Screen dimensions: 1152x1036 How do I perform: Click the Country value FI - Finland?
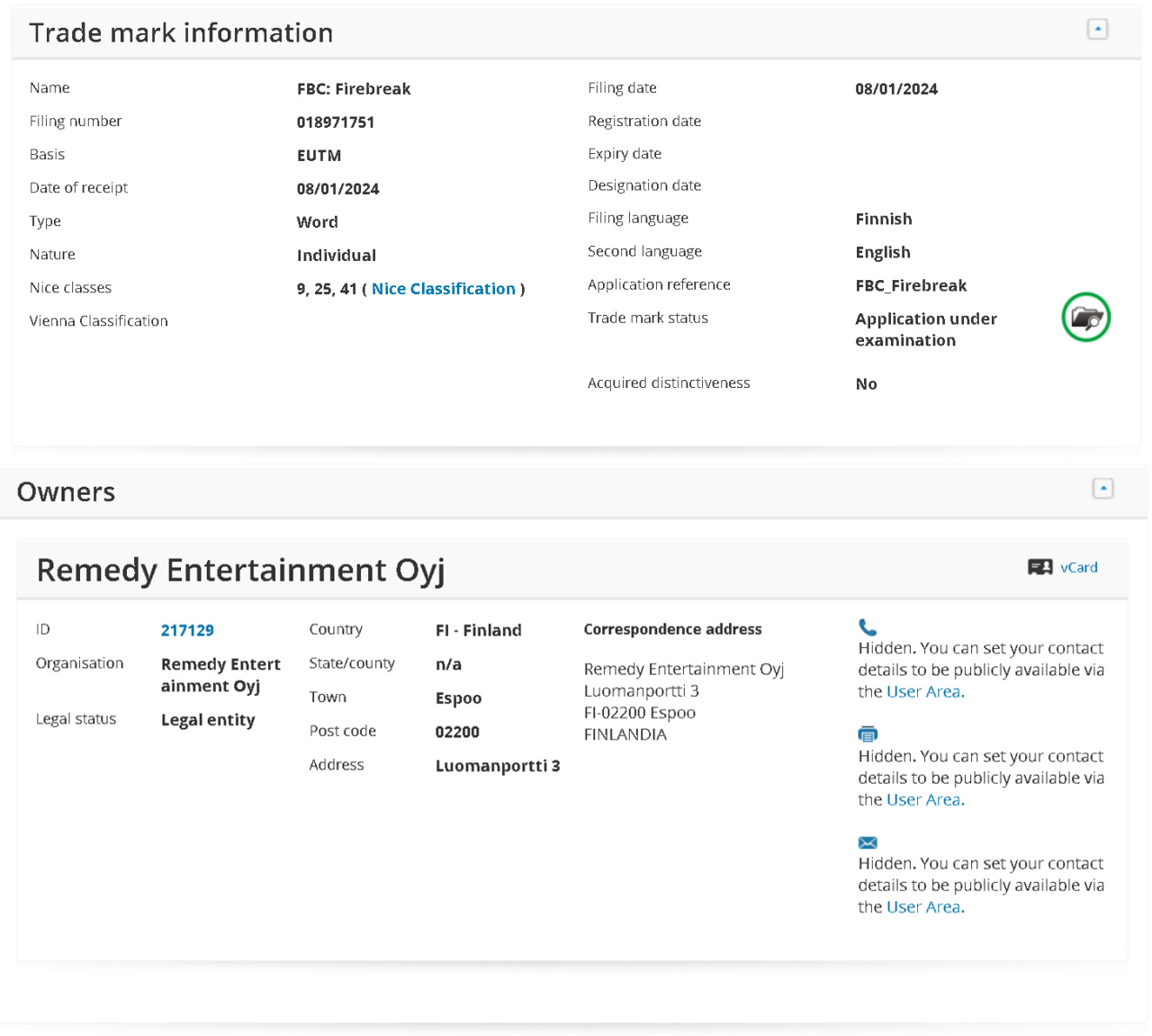pos(479,631)
